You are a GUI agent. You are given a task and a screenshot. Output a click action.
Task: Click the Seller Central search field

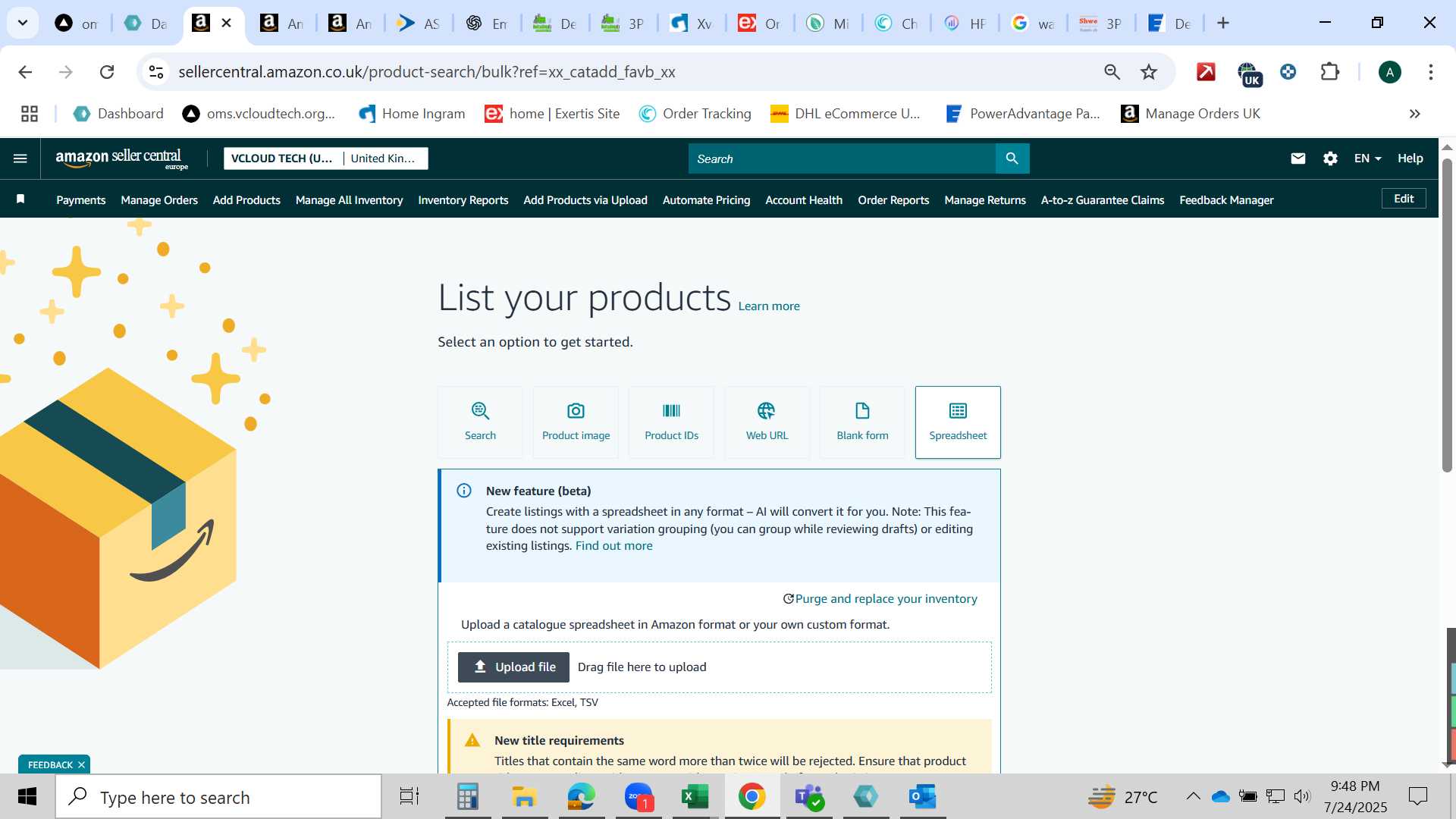coord(842,158)
